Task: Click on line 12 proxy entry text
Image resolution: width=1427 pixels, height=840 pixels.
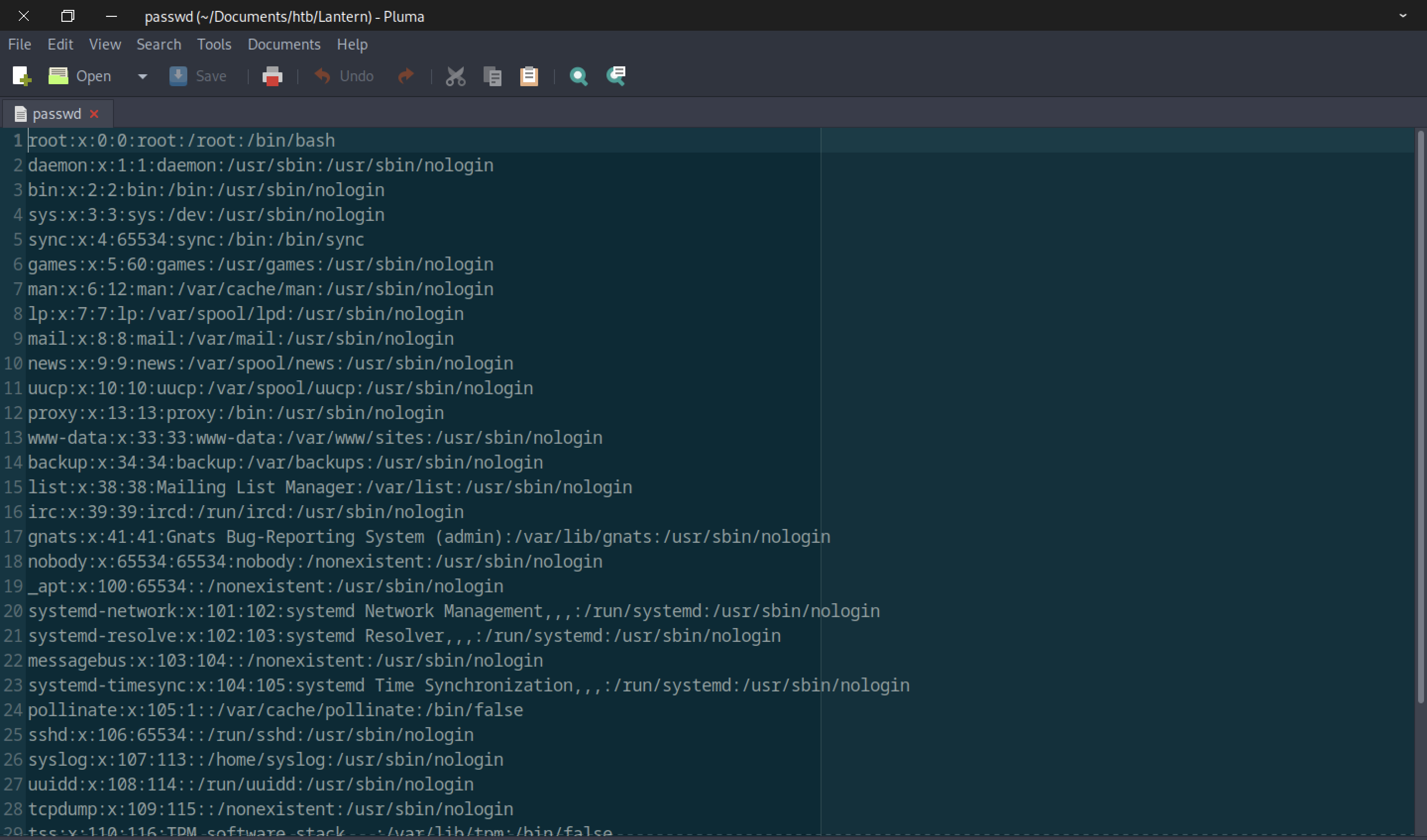Action: [235, 413]
